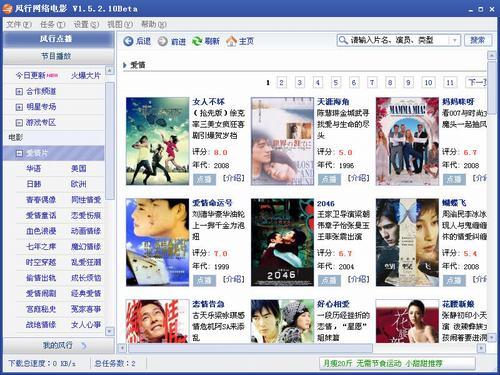Go to the home page icon 主页
500x375 pixels.
point(231,41)
